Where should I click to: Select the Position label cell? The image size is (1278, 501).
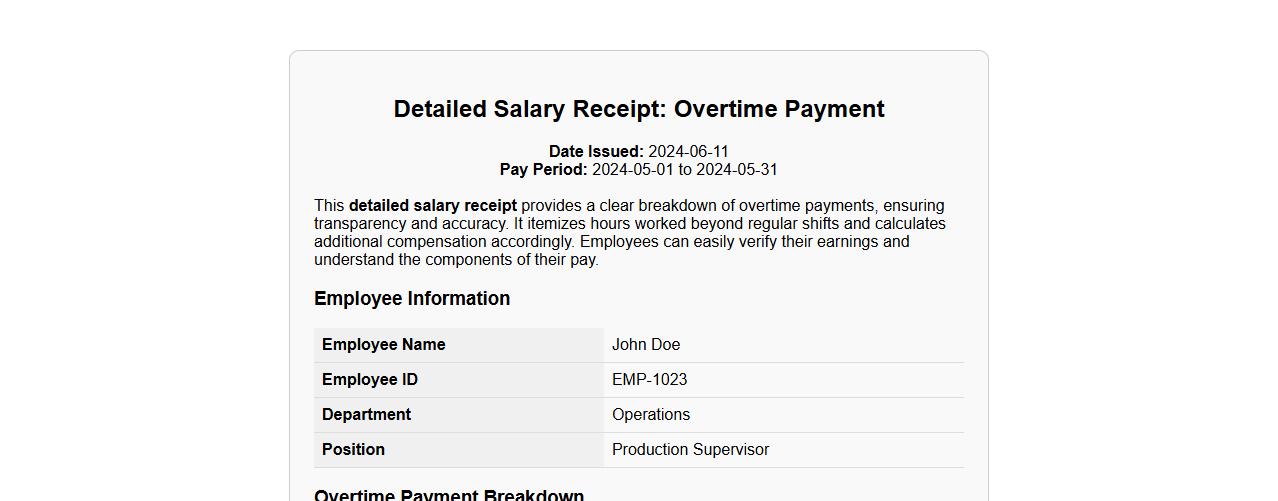[459, 450]
